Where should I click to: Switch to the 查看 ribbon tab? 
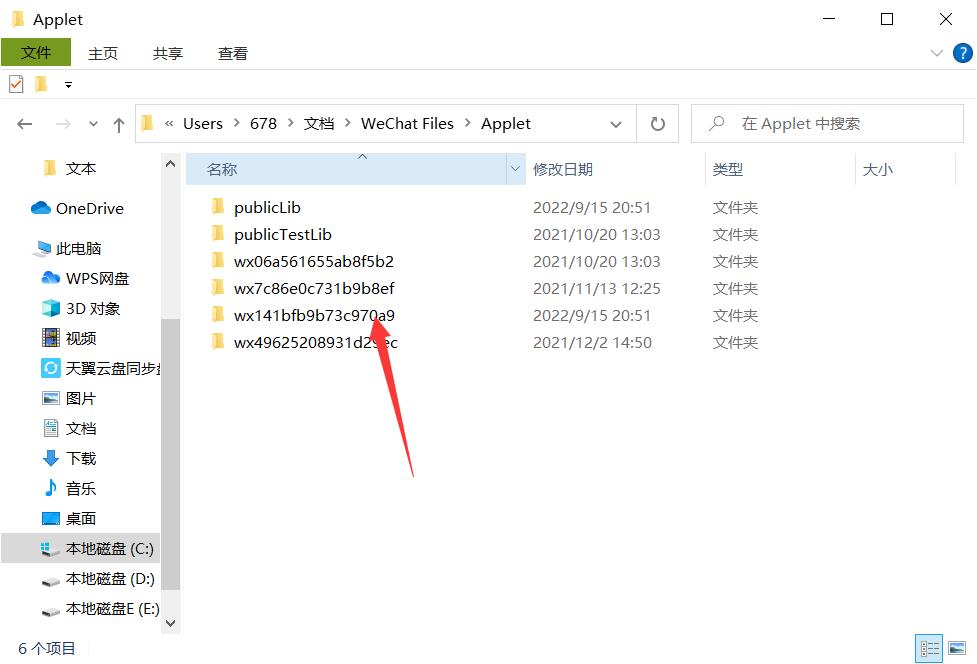(232, 54)
